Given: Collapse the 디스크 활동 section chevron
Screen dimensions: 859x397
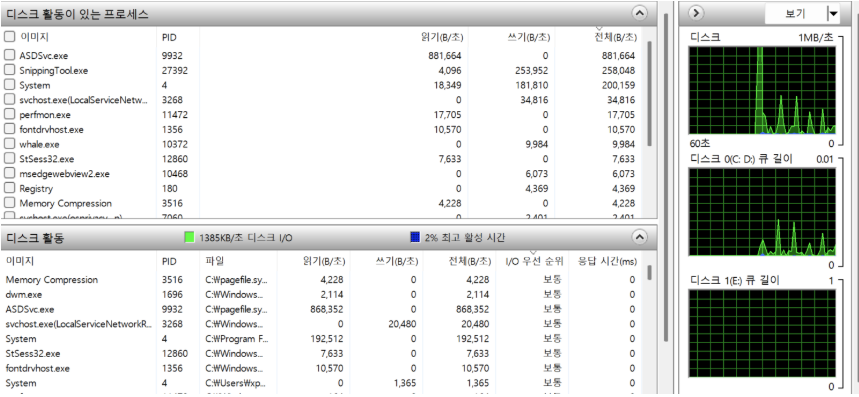Looking at the screenshot, I should click(x=639, y=237).
